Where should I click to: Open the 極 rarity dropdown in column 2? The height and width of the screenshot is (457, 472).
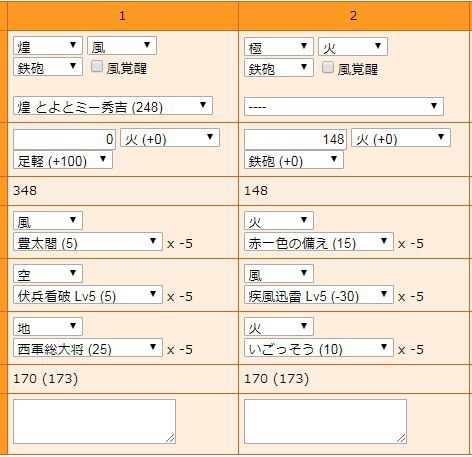[x=279, y=47]
